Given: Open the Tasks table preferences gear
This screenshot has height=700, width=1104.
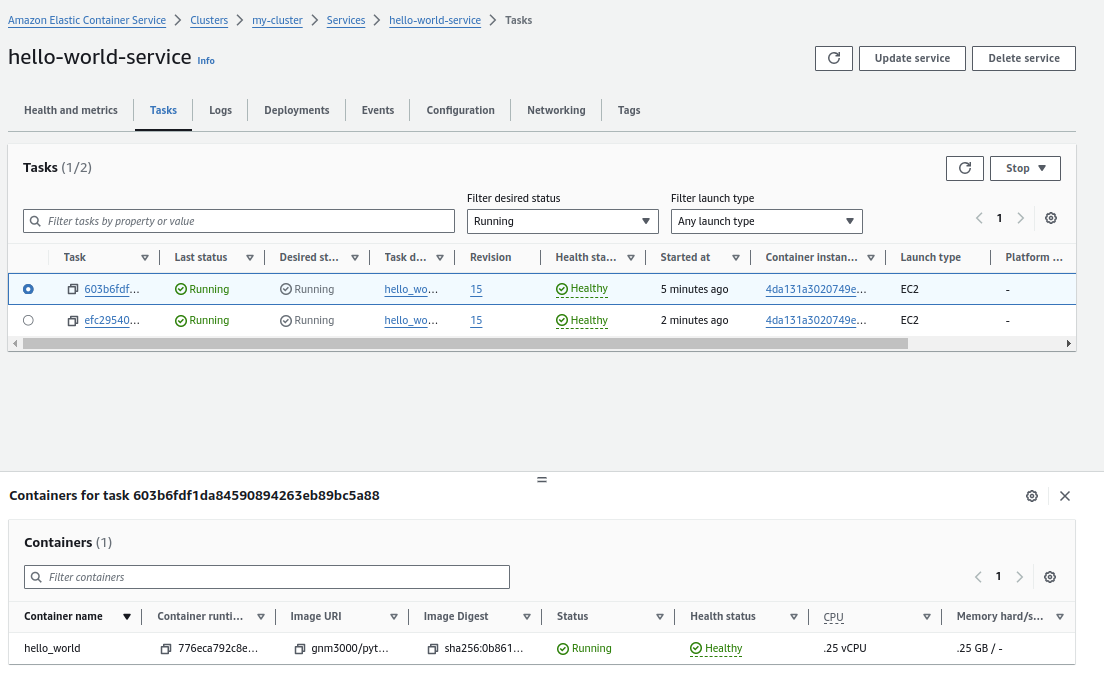Looking at the screenshot, I should tap(1050, 218).
